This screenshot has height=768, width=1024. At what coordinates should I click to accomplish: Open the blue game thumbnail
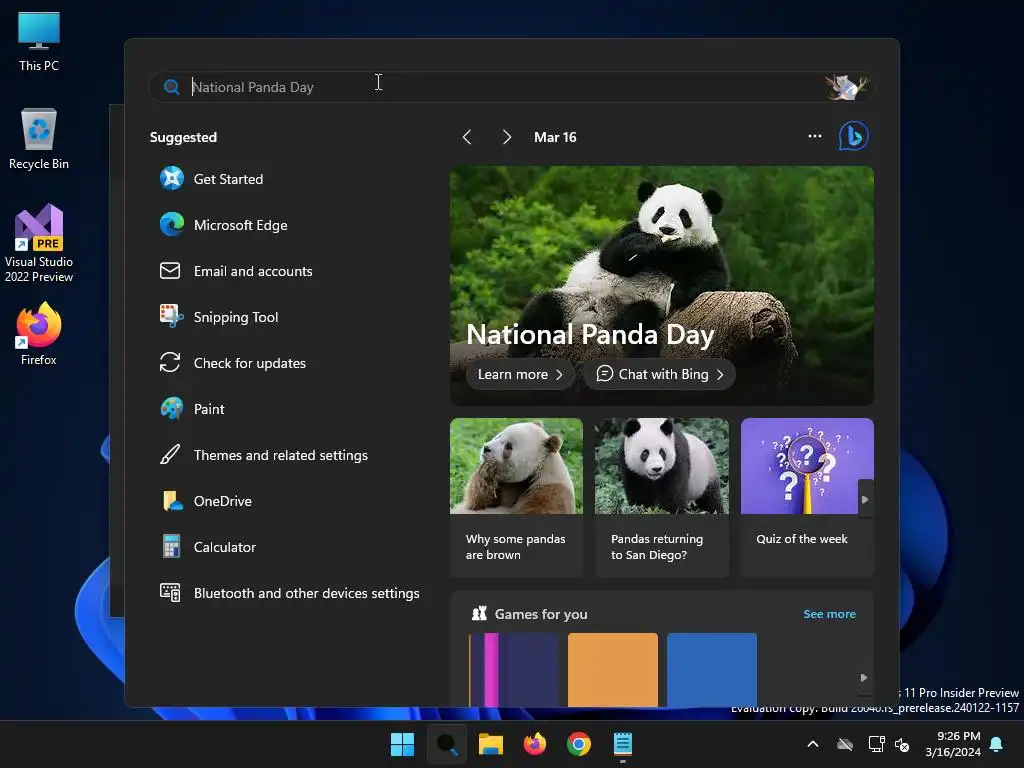[712, 669]
